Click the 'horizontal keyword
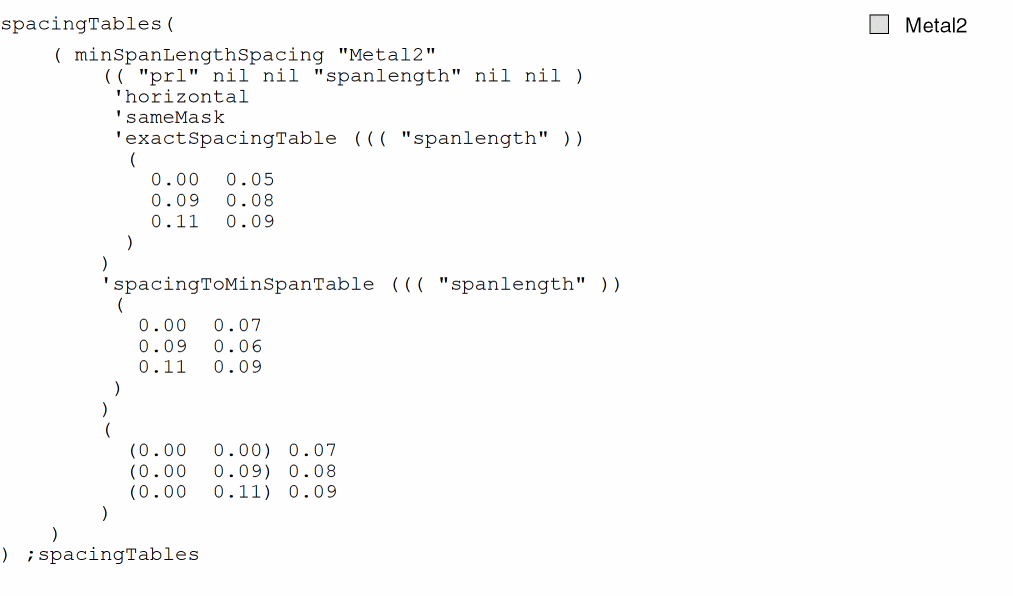Screen dimensions: 1013x596 click(x=181, y=97)
